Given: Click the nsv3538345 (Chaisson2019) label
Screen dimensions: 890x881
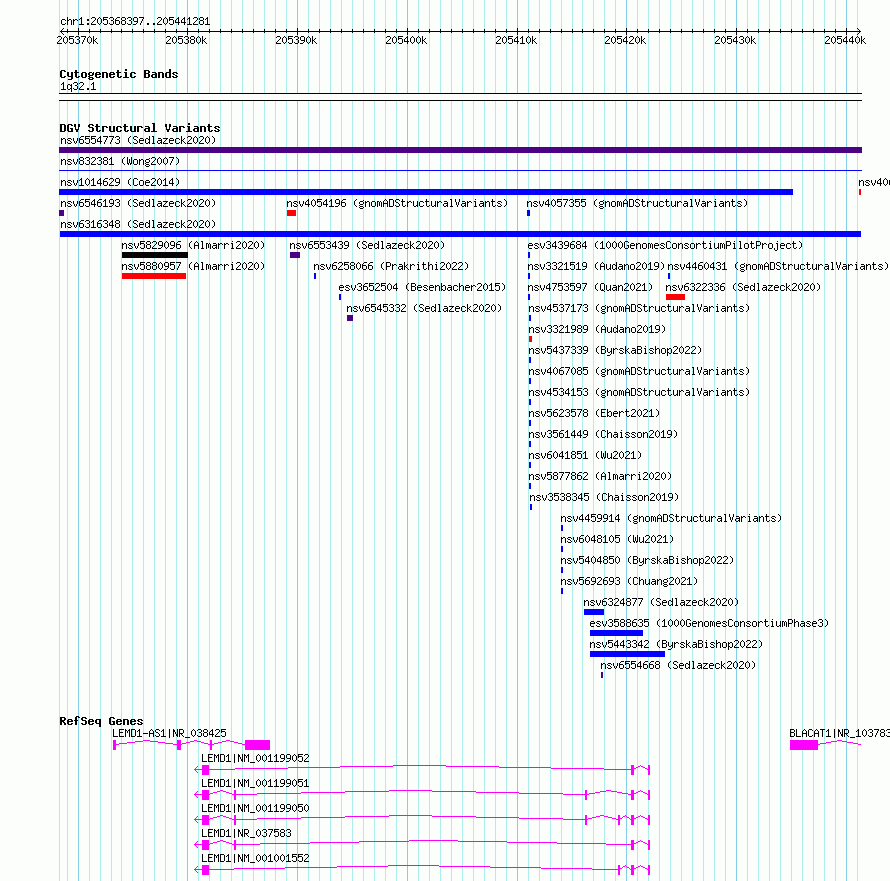Looking at the screenshot, I should point(604,497).
